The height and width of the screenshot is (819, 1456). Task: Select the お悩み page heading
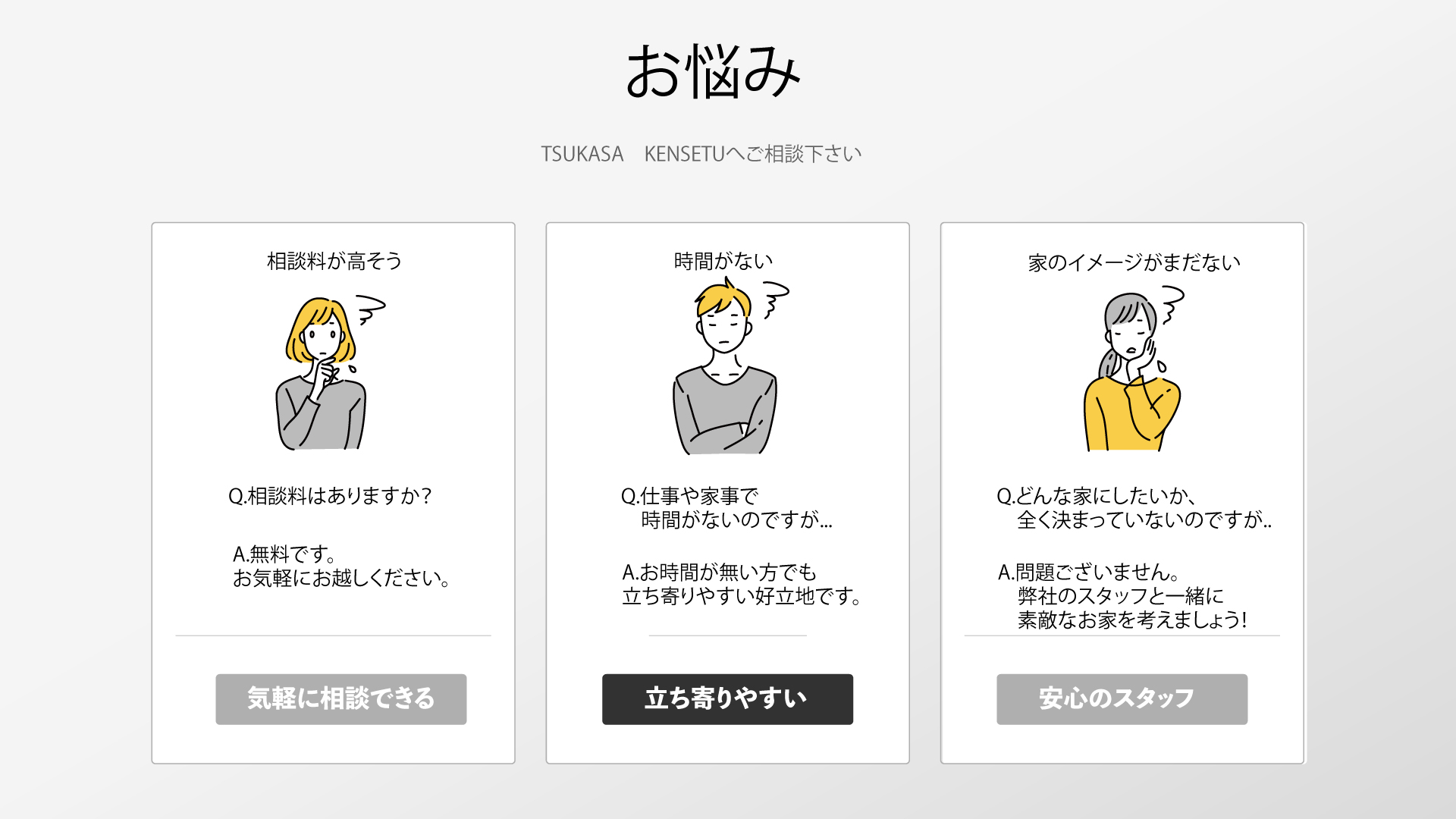point(713,72)
